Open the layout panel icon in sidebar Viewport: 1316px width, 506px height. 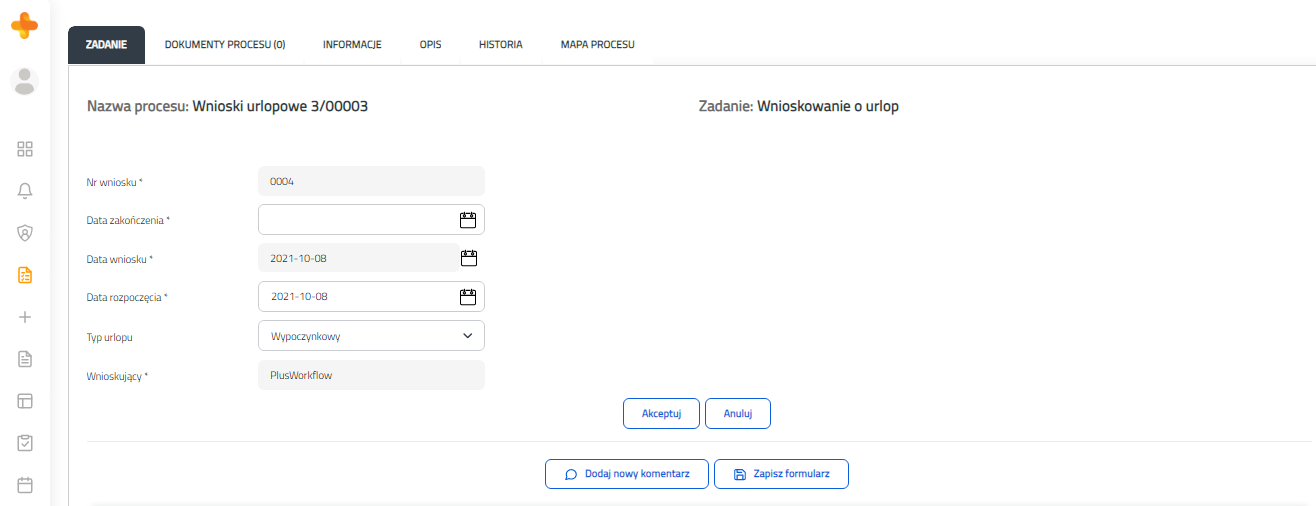tap(25, 401)
